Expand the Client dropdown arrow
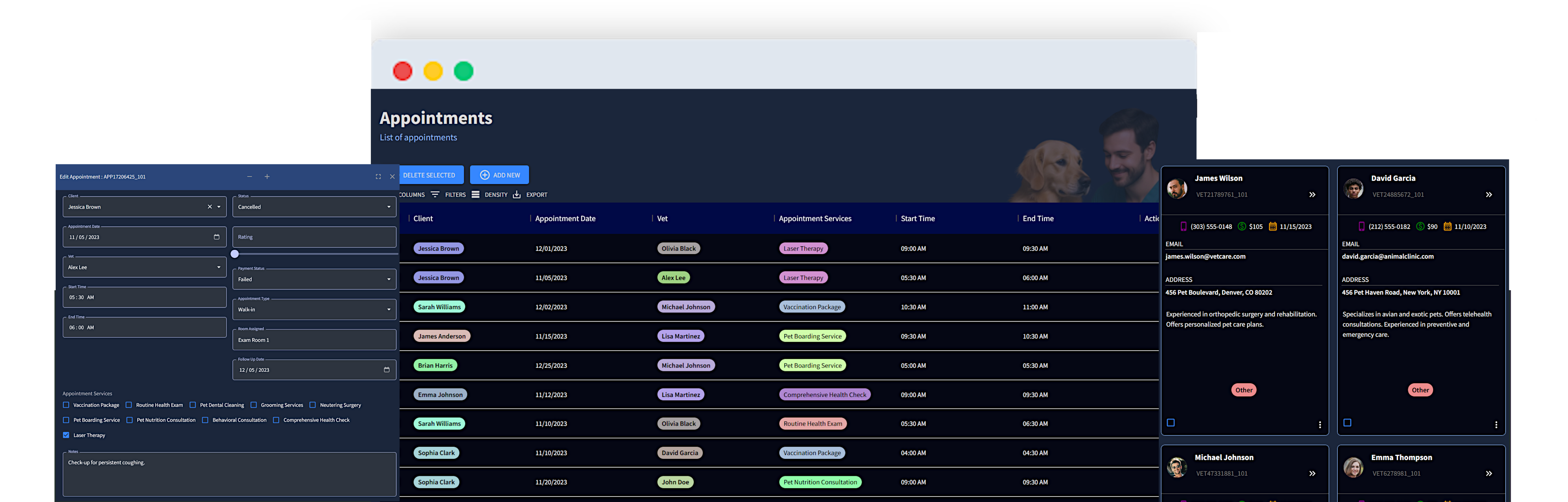Screen dimensions: 1568x502 click(x=219, y=207)
